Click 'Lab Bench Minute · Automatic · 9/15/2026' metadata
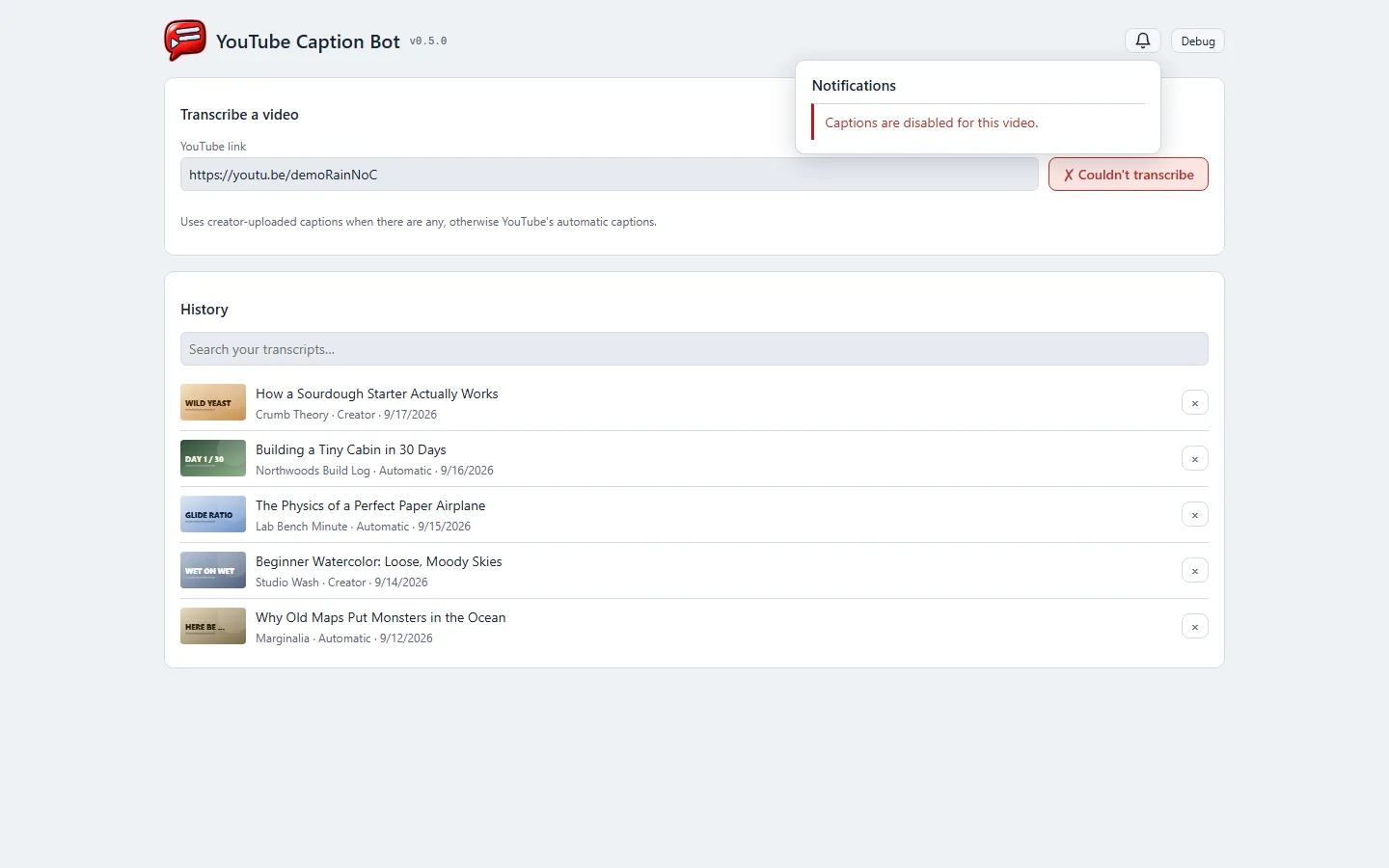This screenshot has height=868, width=1389. pyautogui.click(x=364, y=527)
